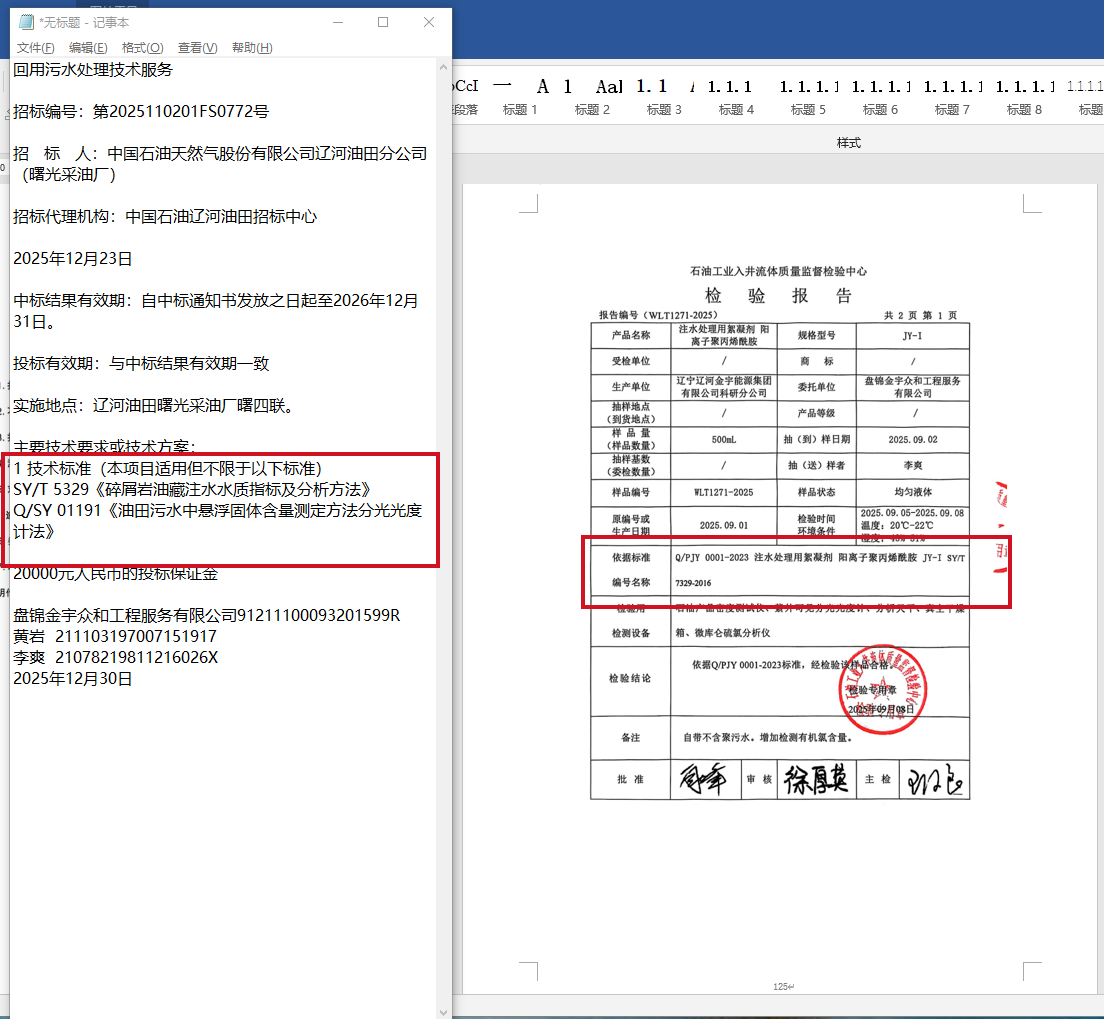Screen dimensions: 1104x1019
Task: Click Notepad scrollbar down arrow
Action: (443, 1012)
